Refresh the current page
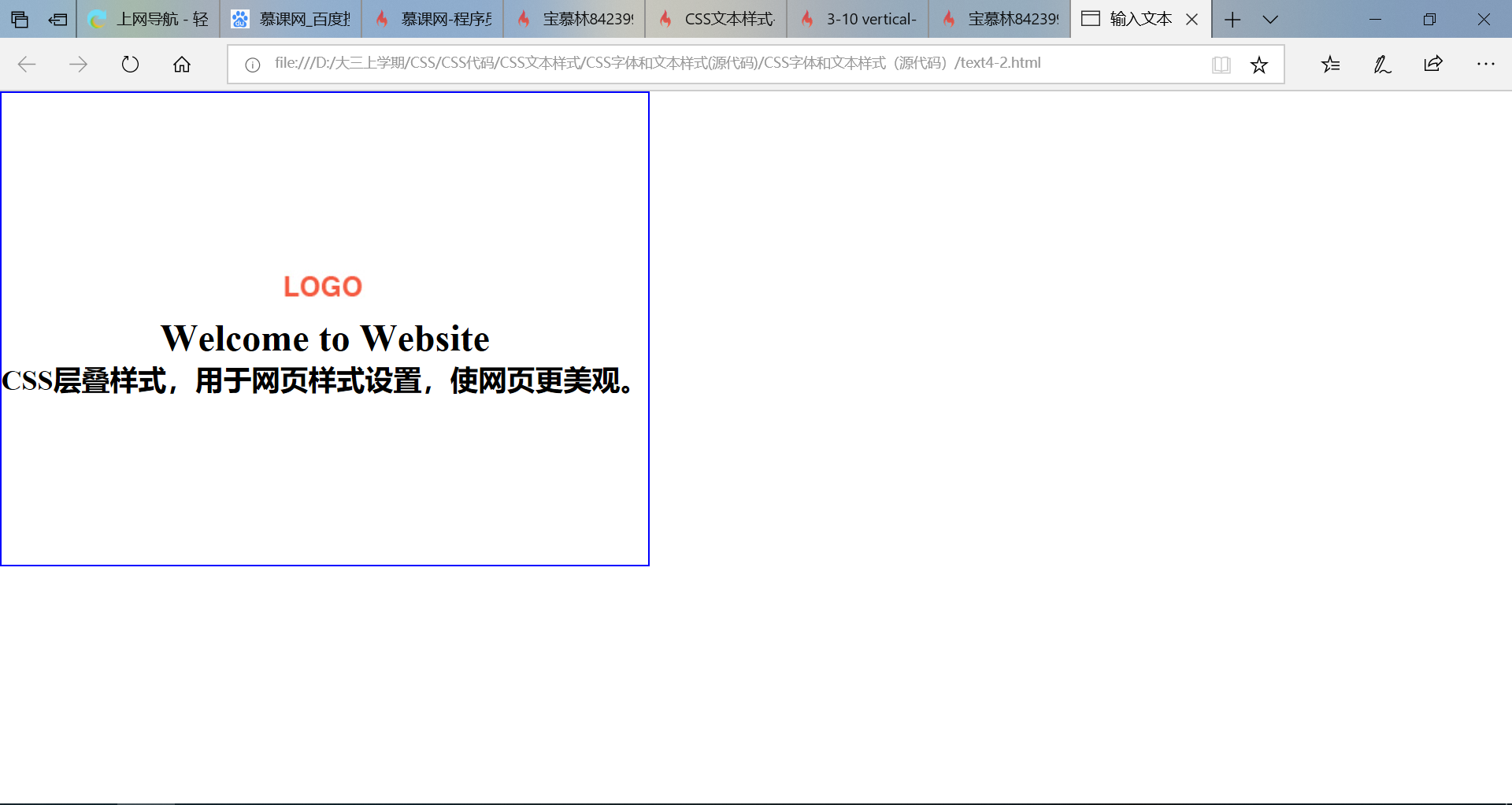 click(x=130, y=64)
